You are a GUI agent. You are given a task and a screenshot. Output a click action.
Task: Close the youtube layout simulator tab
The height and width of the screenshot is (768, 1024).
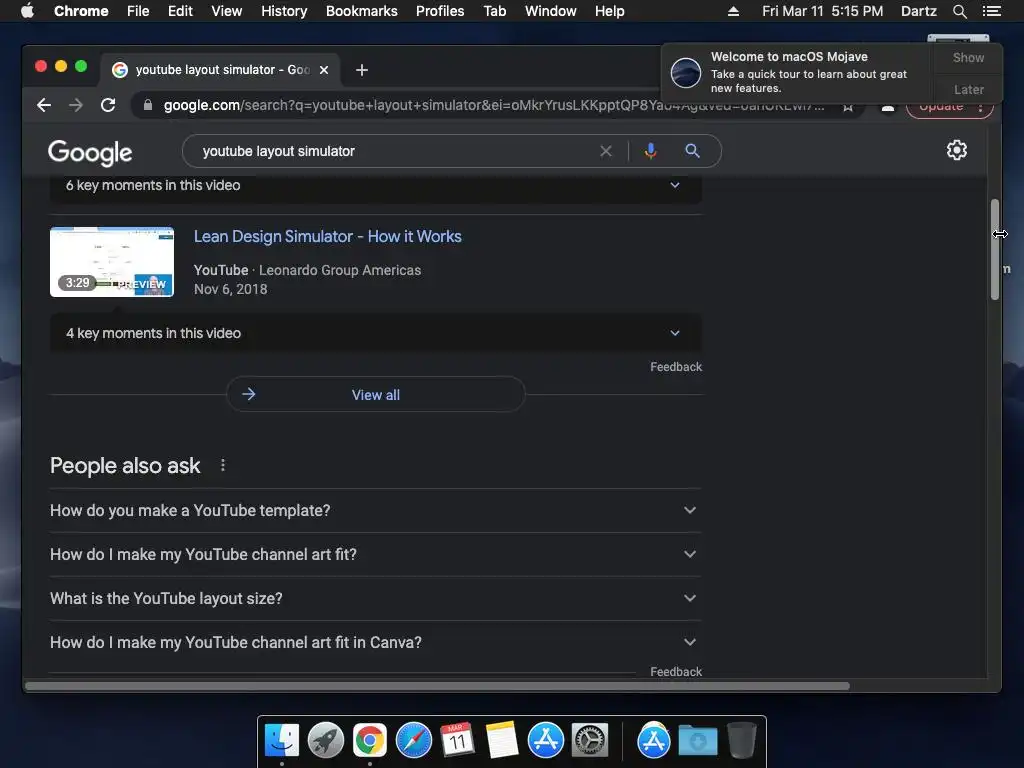point(324,70)
